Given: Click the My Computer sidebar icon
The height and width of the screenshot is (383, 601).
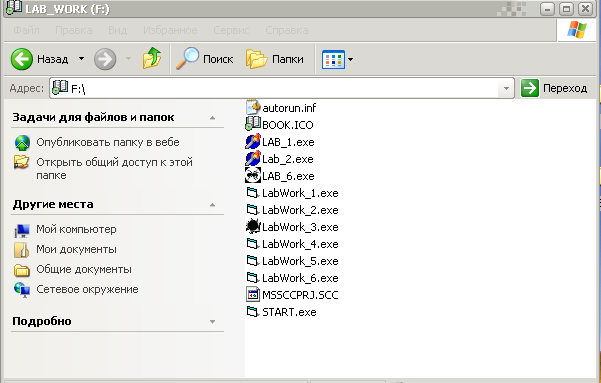Looking at the screenshot, I should pyautogui.click(x=22, y=230).
